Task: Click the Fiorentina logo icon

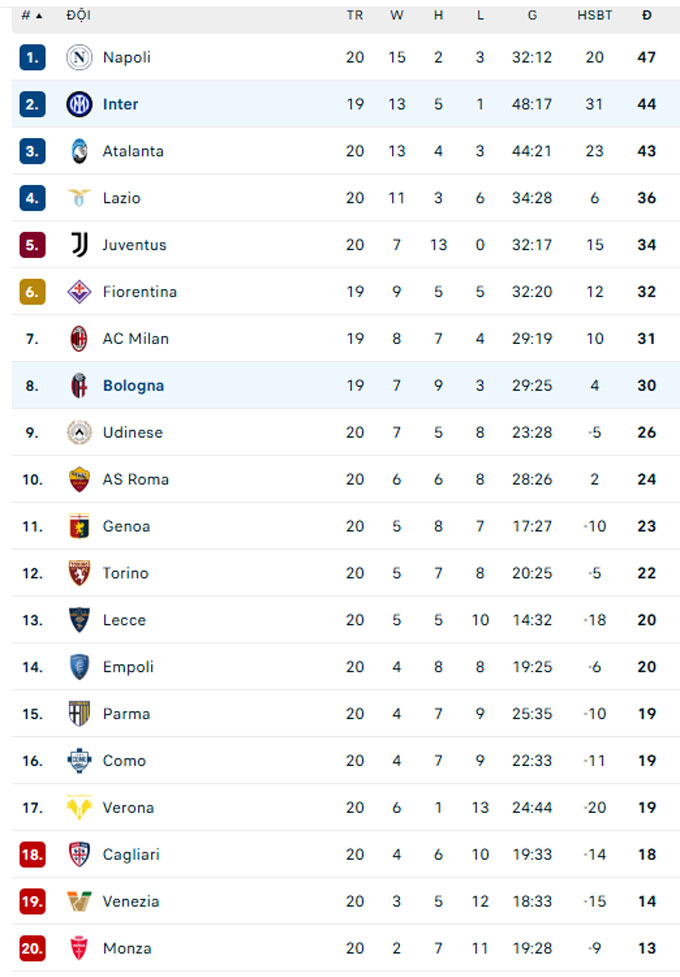Action: tap(79, 292)
